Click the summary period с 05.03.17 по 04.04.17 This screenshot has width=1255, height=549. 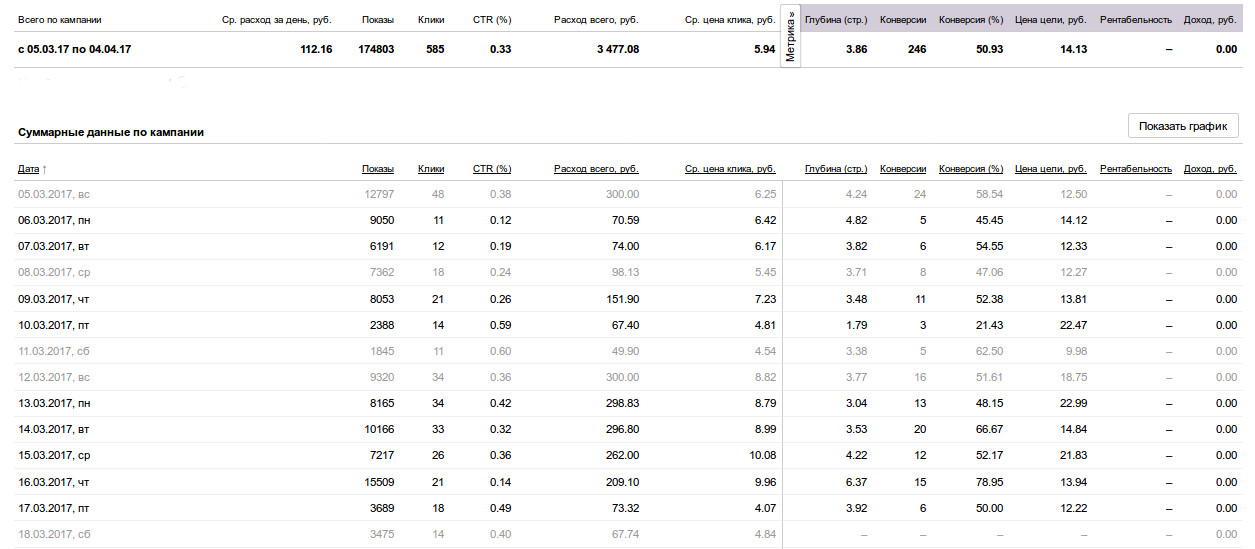point(75,49)
